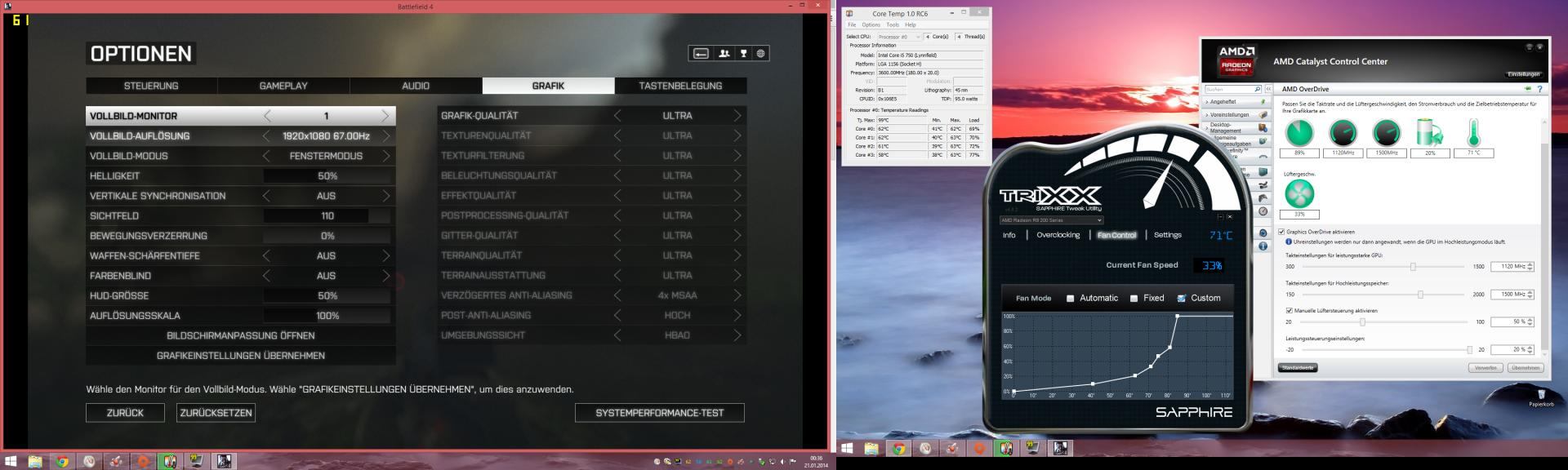Click right arrow of Vertikale Synchronisation

coord(385,196)
